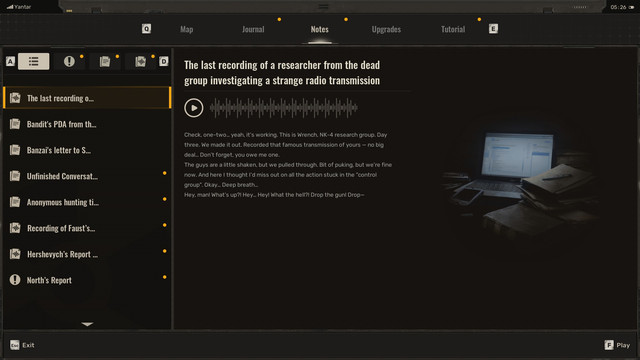Click the Play label at bottom right

pos(623,345)
